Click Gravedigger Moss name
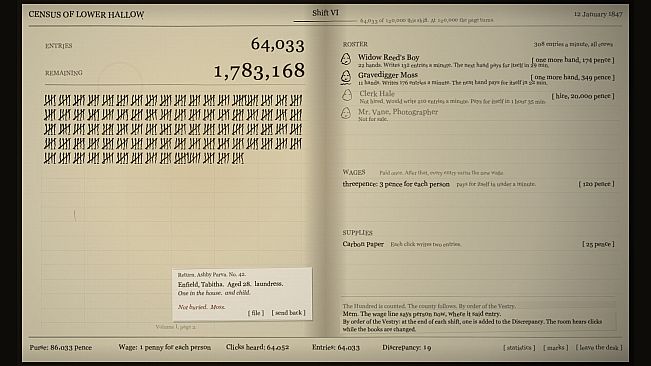Image resolution: width=651 pixels, height=366 pixels. point(388,75)
